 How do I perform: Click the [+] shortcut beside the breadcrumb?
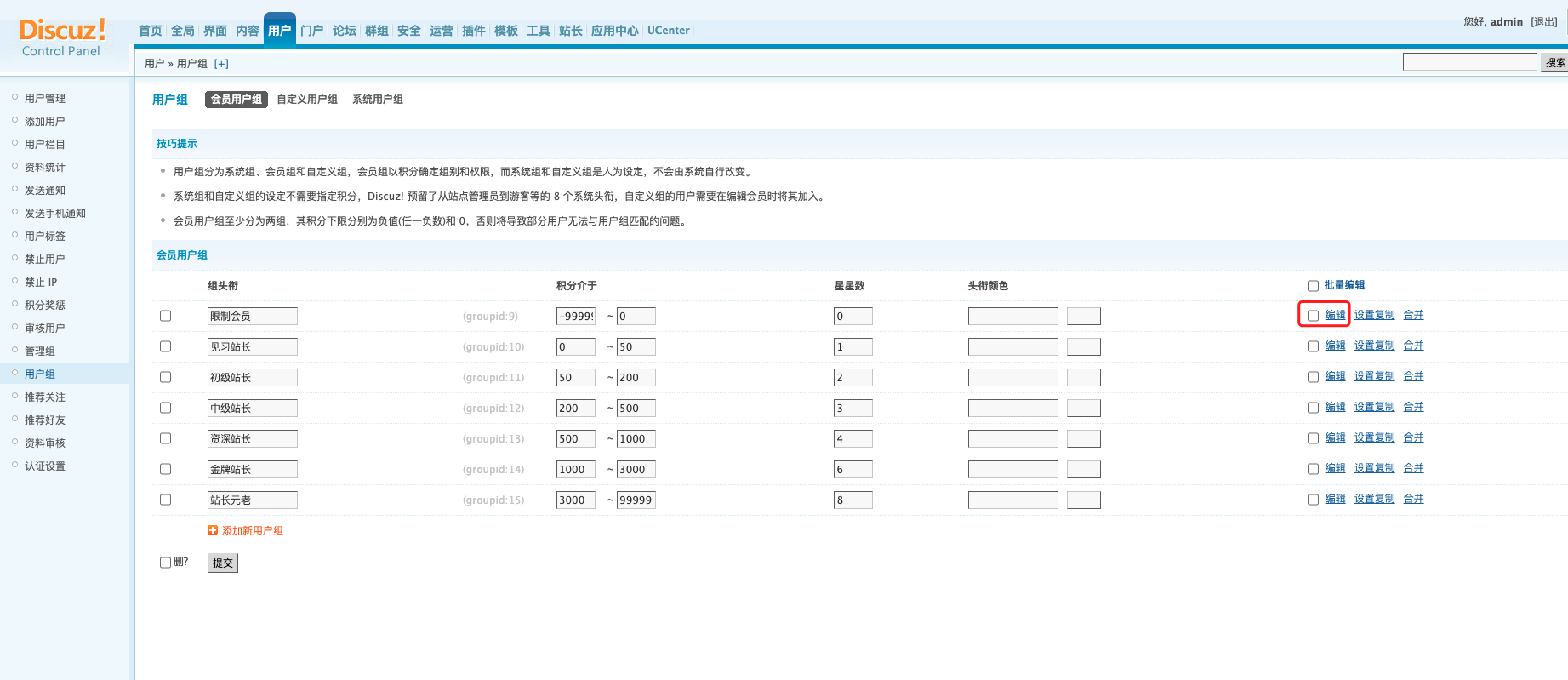(x=221, y=64)
